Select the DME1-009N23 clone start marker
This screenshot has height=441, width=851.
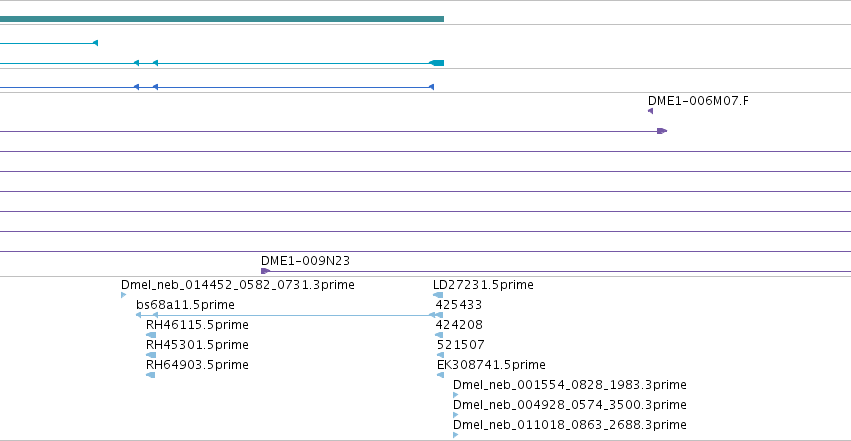coord(265,271)
